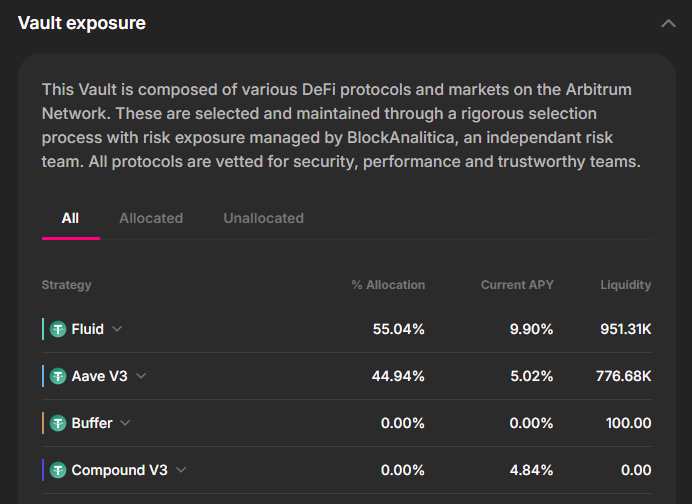The height and width of the screenshot is (504, 692).
Task: Click the Liquidity column header
Action: pos(625,285)
